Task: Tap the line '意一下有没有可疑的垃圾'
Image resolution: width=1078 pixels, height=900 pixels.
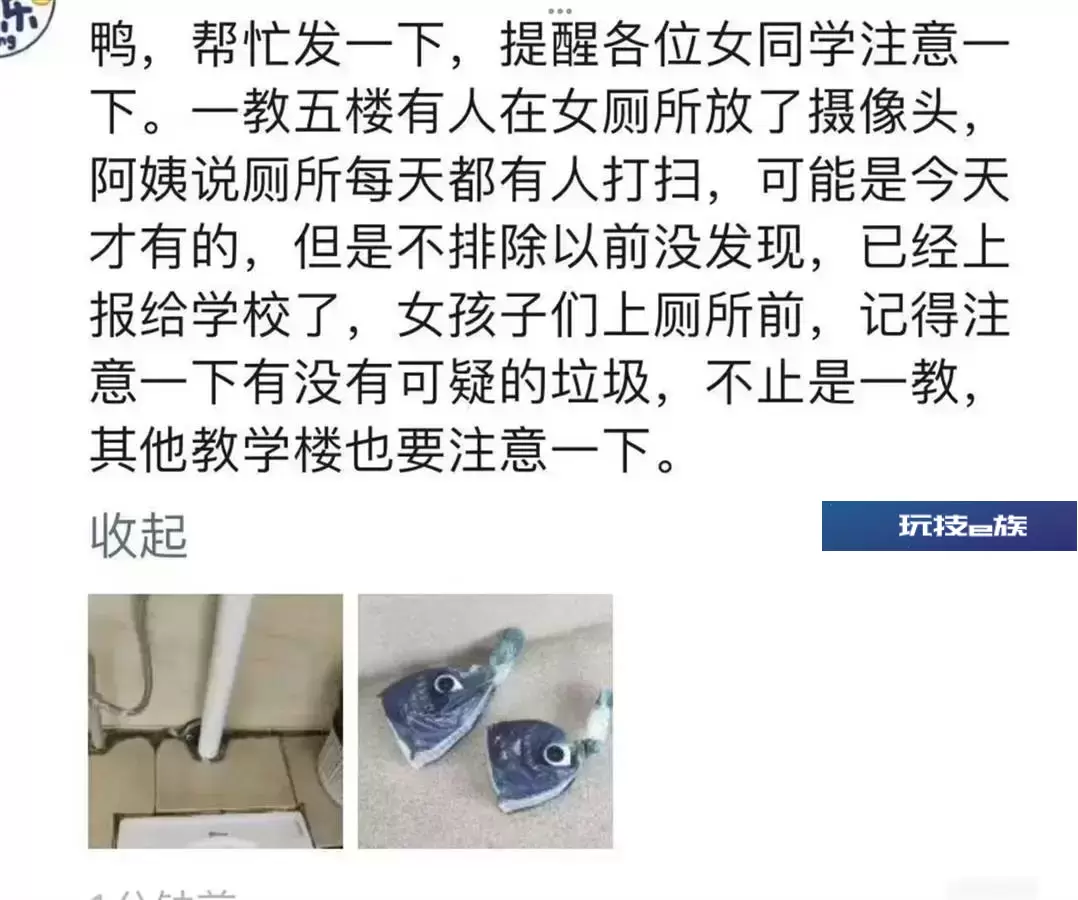Action: click(x=371, y=383)
